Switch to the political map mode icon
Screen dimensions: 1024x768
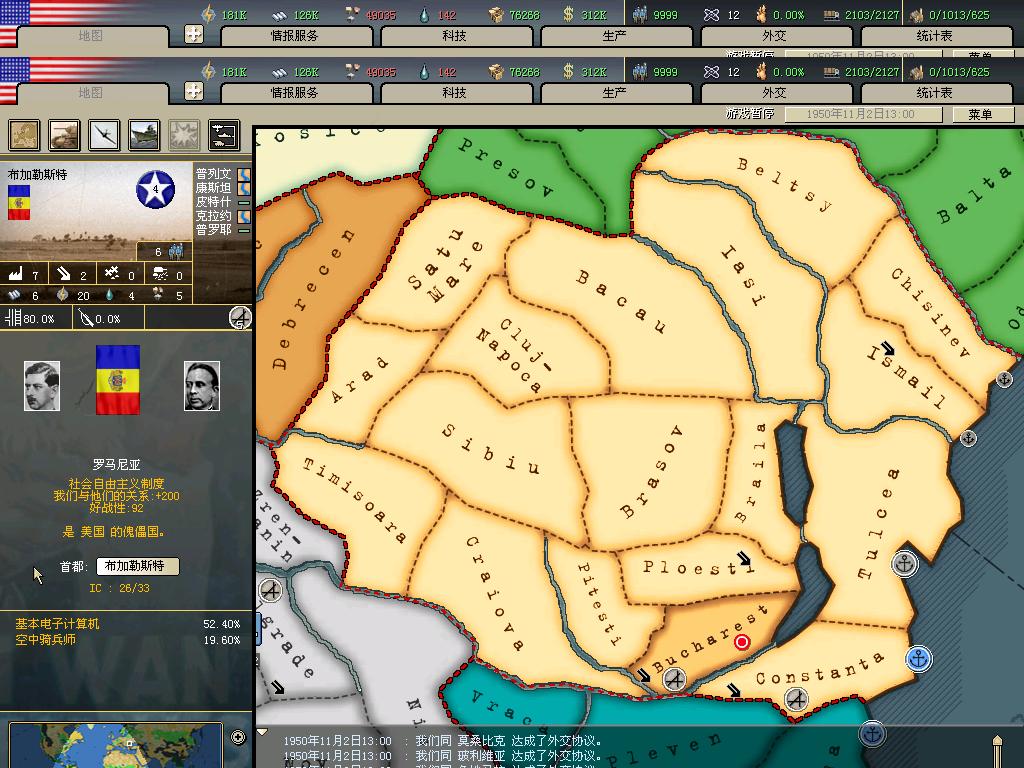tap(25, 135)
